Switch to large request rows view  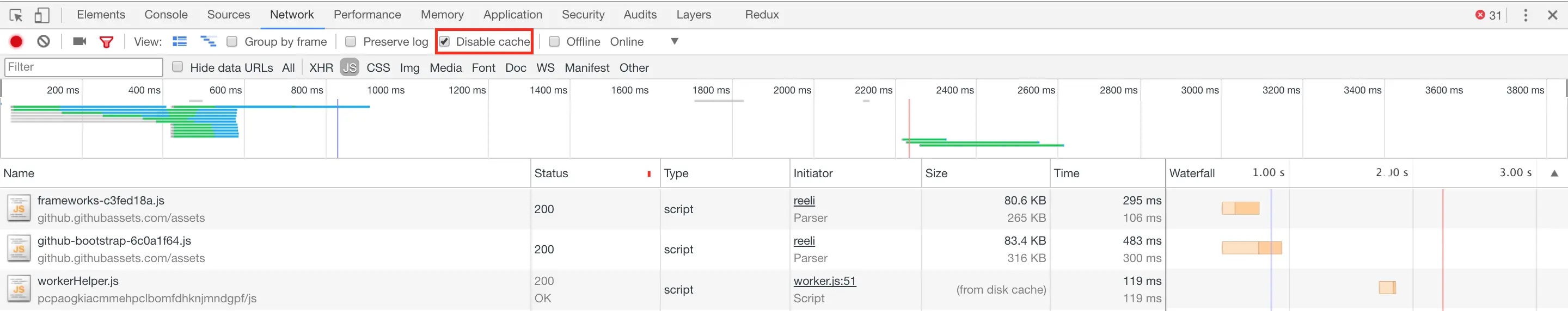click(180, 41)
